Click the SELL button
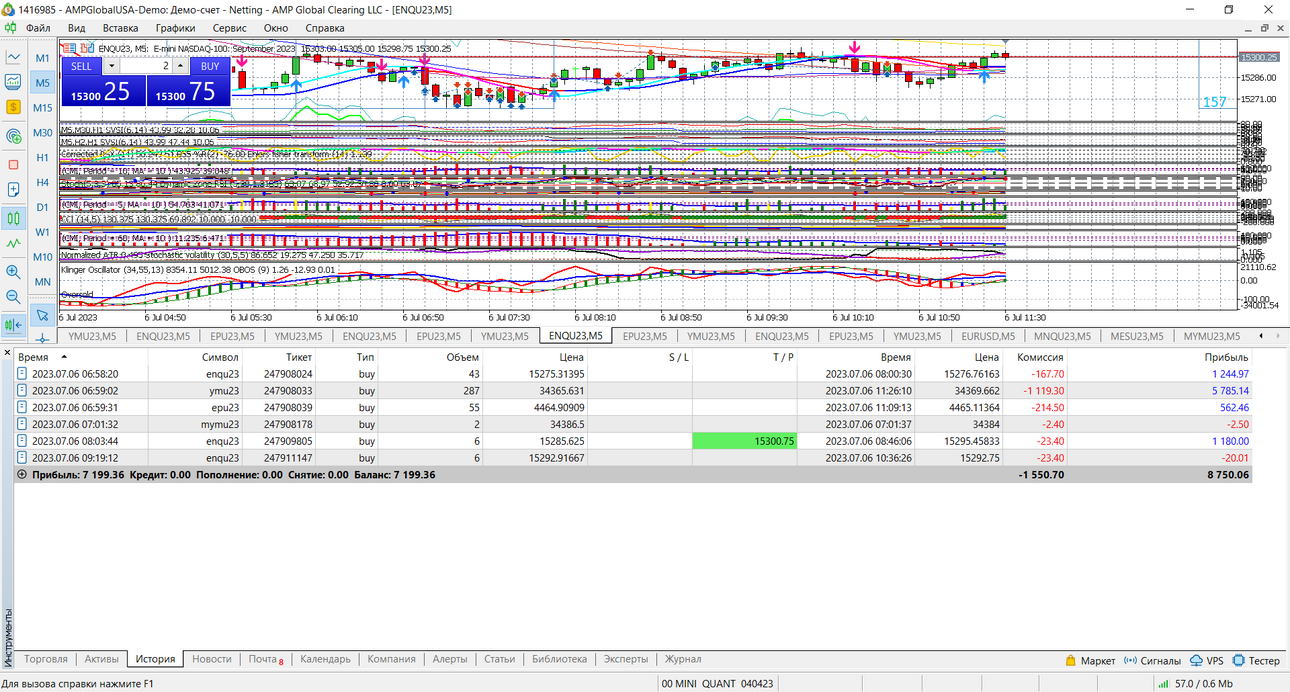The width and height of the screenshot is (1290, 692). [82, 66]
